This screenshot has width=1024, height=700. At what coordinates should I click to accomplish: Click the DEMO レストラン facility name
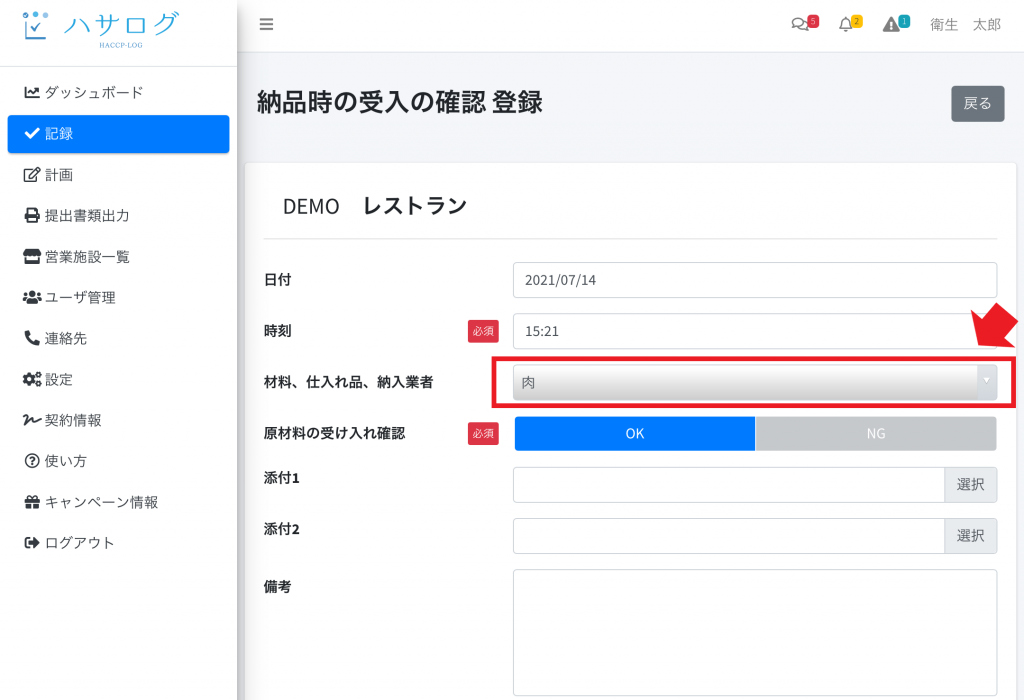[x=375, y=206]
